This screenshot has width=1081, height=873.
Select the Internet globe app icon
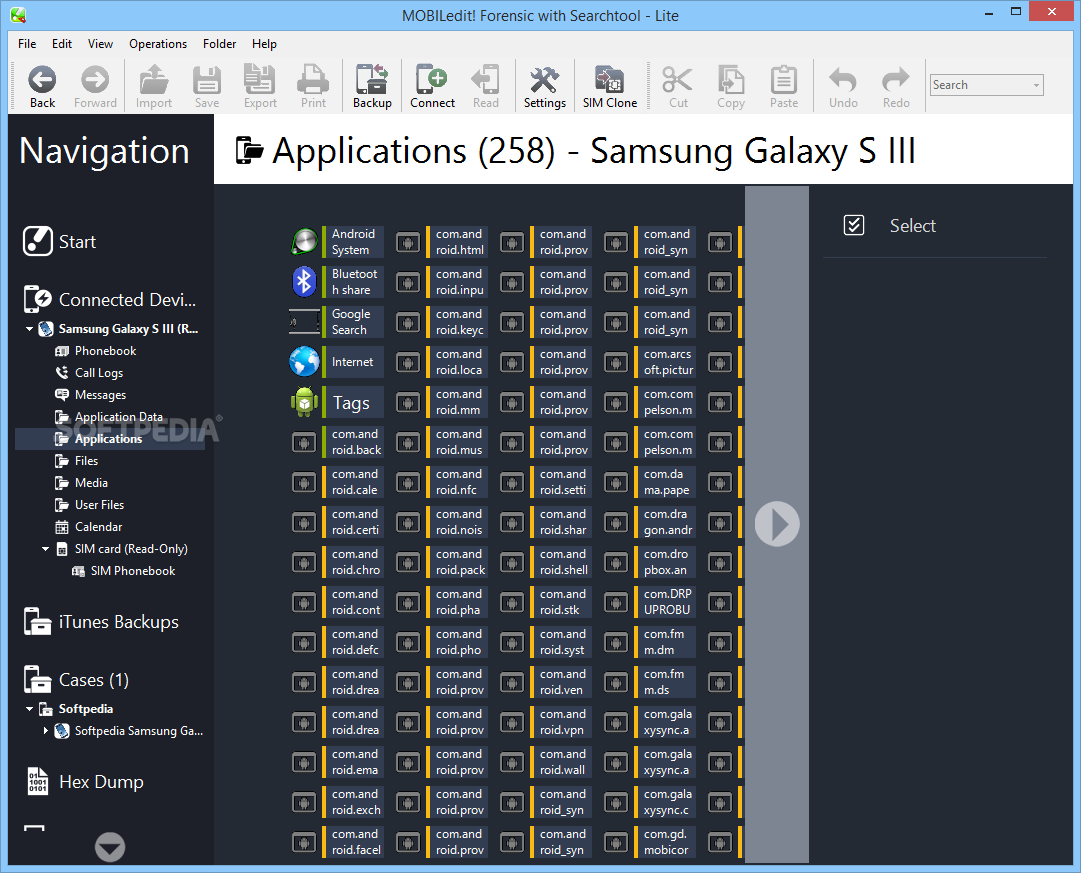[304, 361]
